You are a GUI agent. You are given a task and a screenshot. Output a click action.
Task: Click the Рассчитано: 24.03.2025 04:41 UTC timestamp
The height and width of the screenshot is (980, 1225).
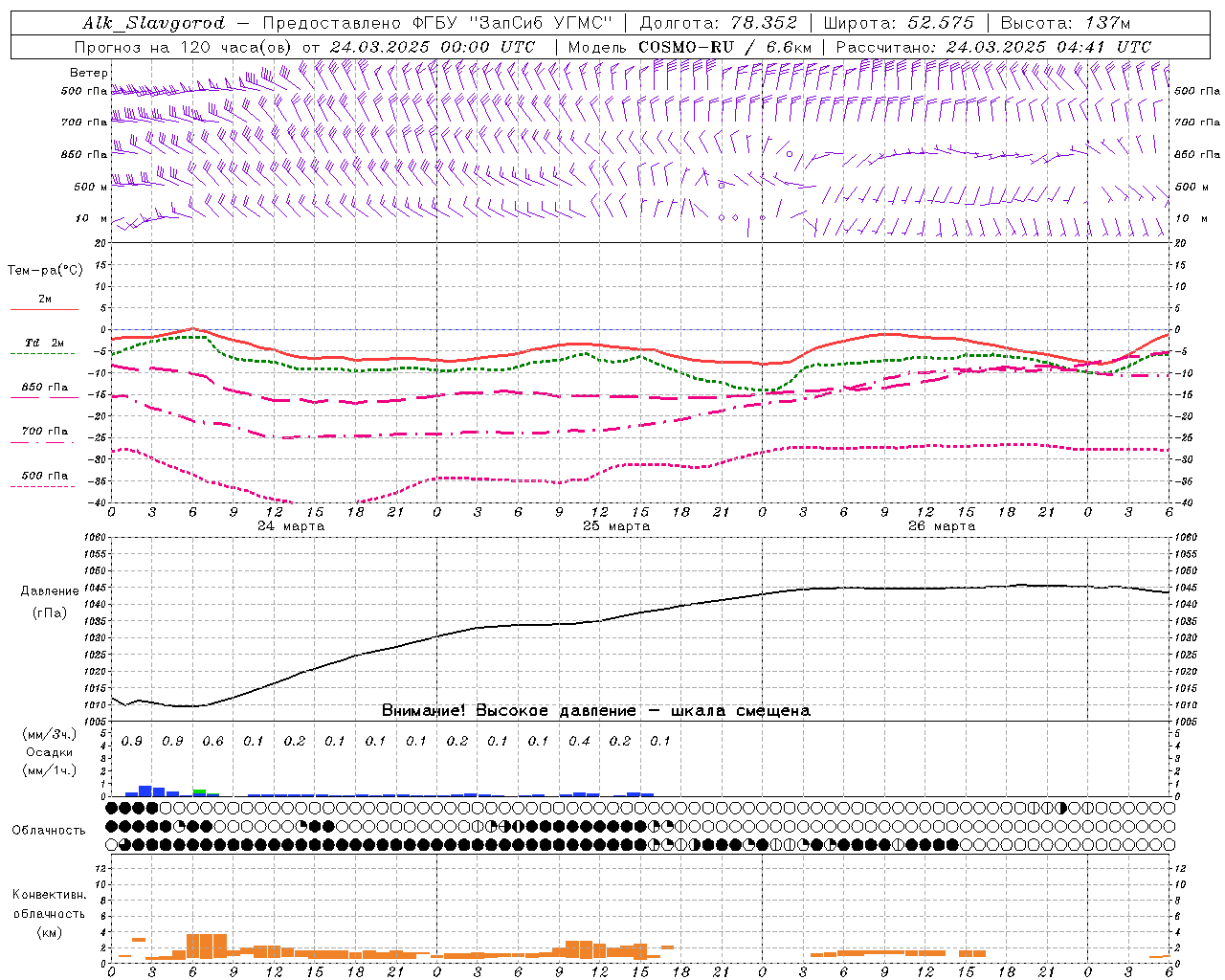point(993,47)
